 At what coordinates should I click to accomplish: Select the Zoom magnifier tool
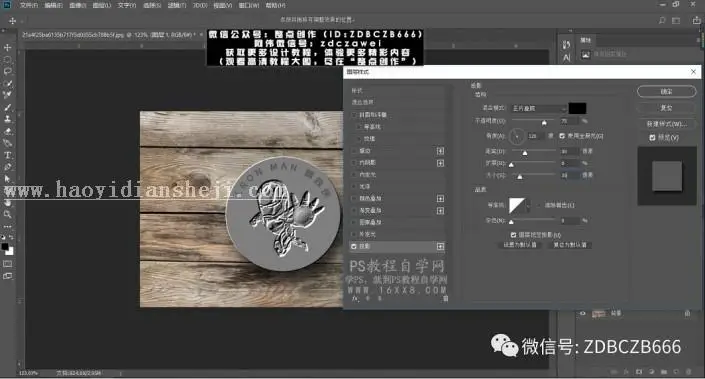[8, 214]
